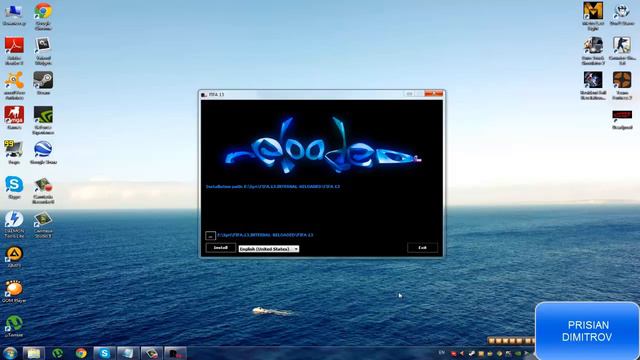Close the FIFA 13 installer window
Screen dimensions: 640x360
tap(433, 94)
